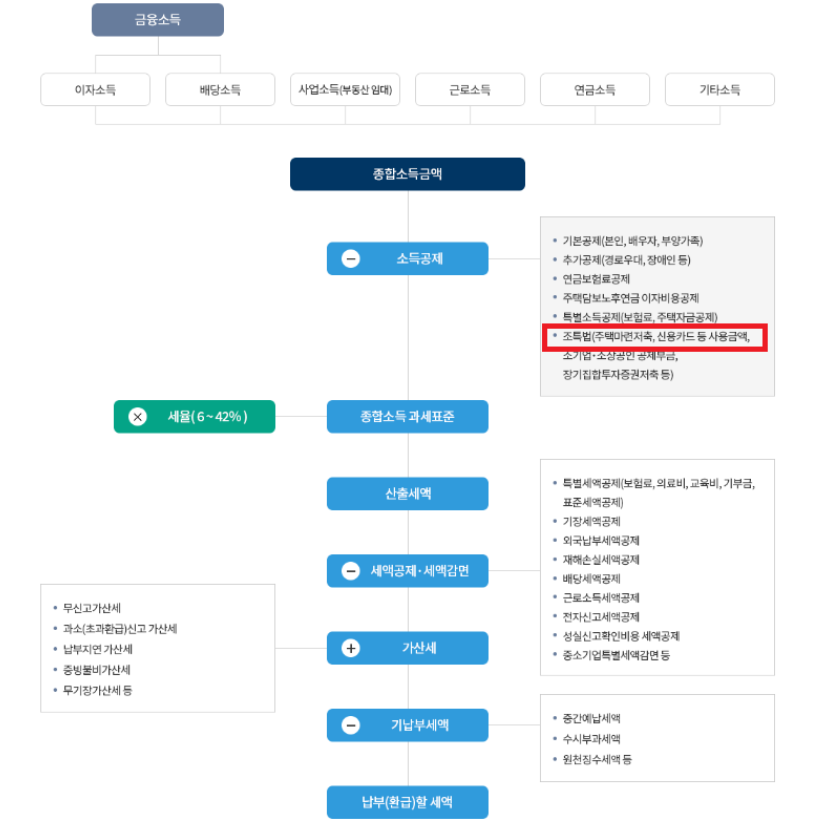The image size is (832, 821).
Task: Click the multiply icon on 세율(6~42%)
Action: (x=137, y=417)
